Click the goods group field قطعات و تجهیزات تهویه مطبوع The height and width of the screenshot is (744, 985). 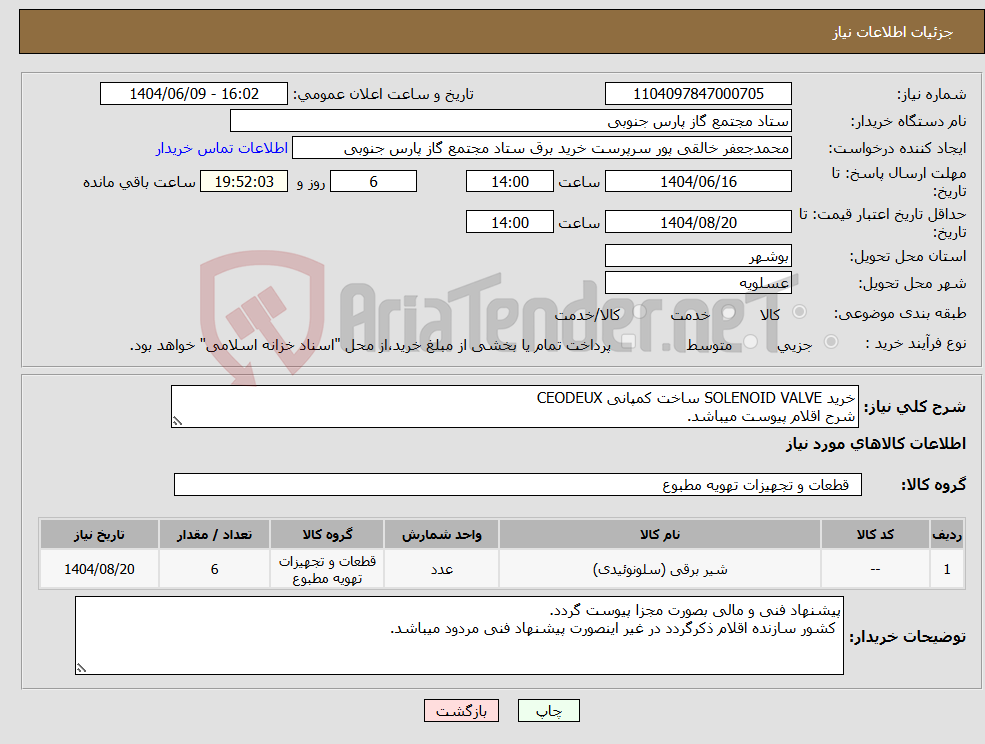(518, 484)
